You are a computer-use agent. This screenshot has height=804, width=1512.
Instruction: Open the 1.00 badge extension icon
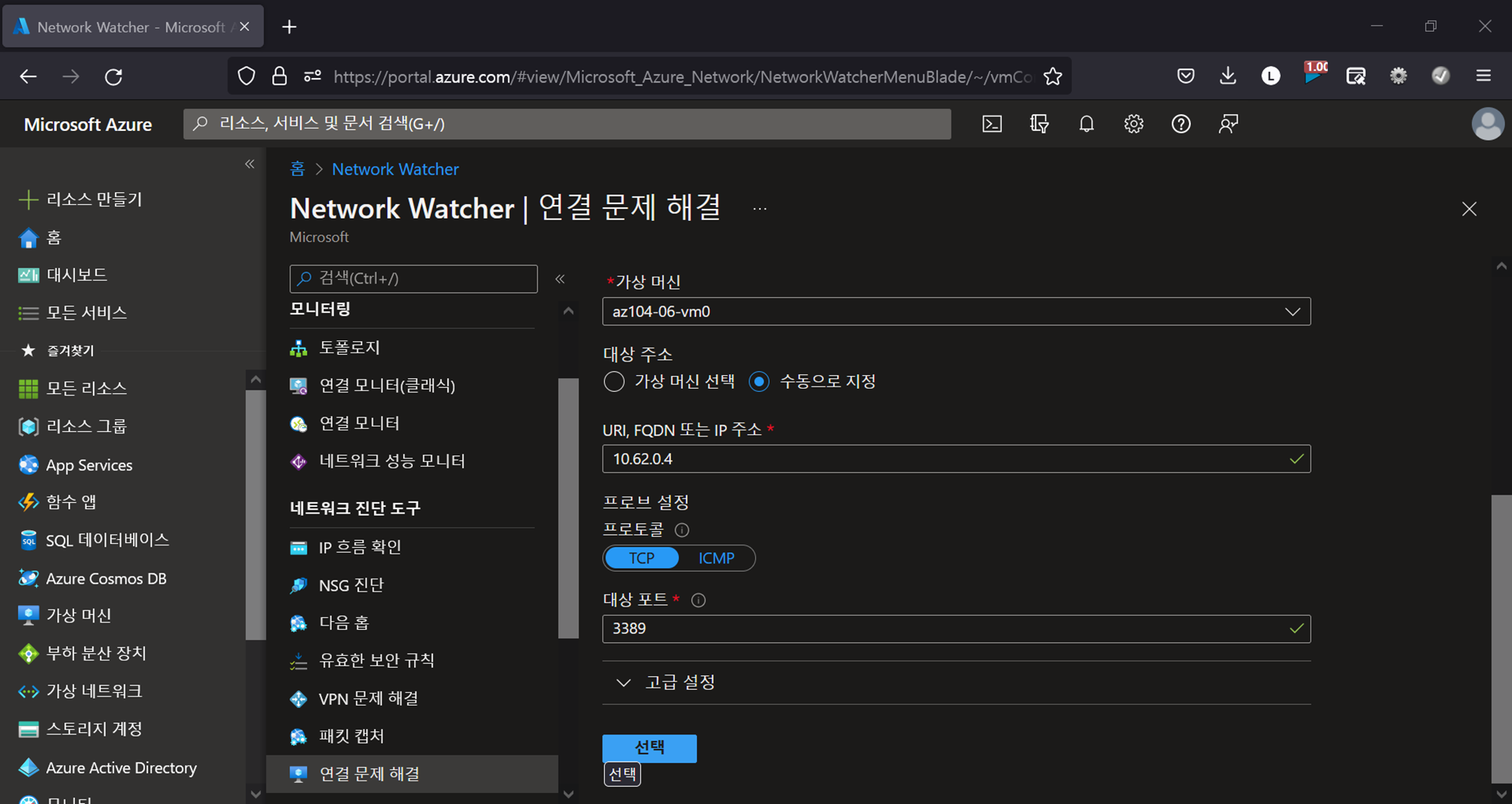click(1314, 73)
